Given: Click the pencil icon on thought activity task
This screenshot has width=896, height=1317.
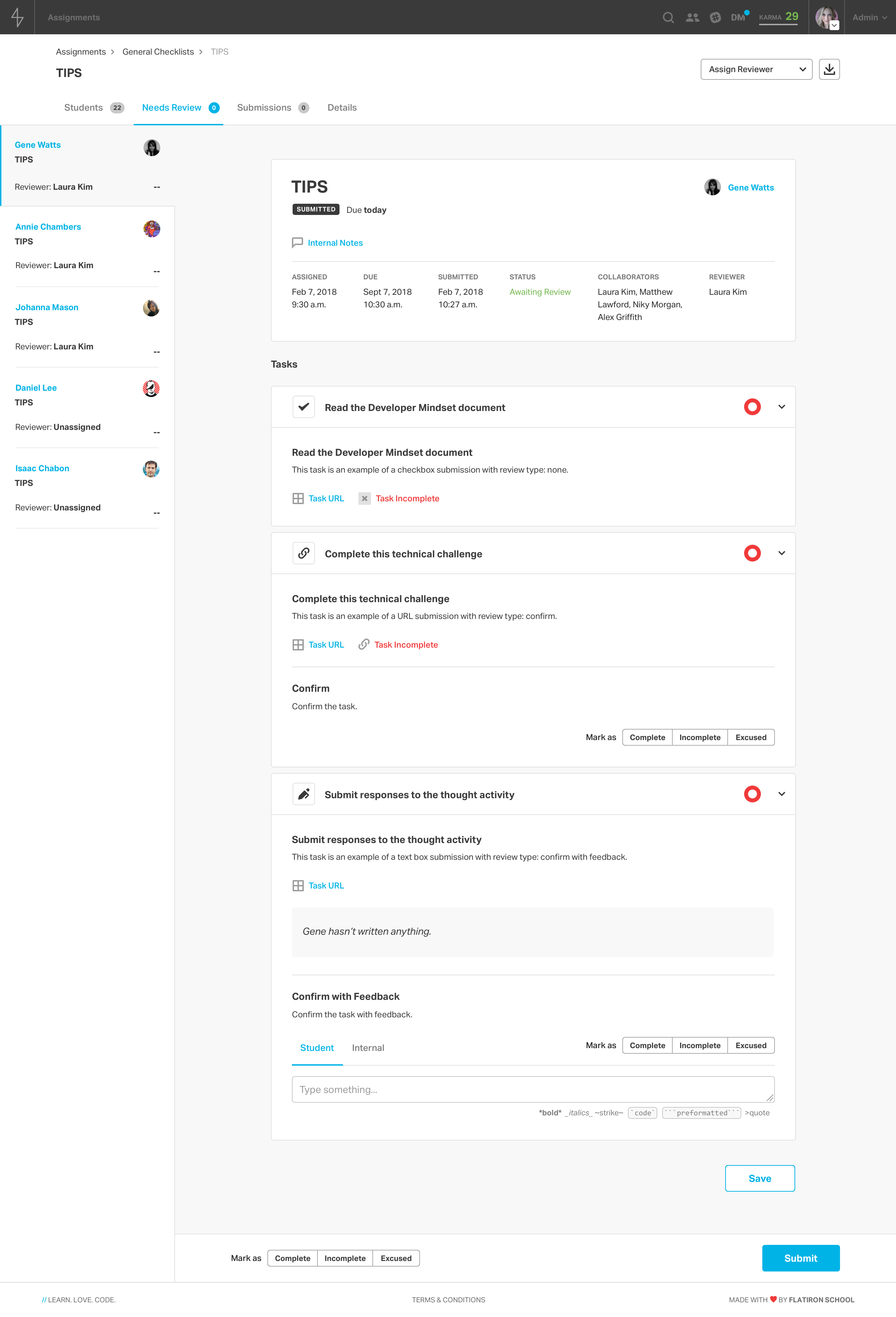Looking at the screenshot, I should coord(304,794).
